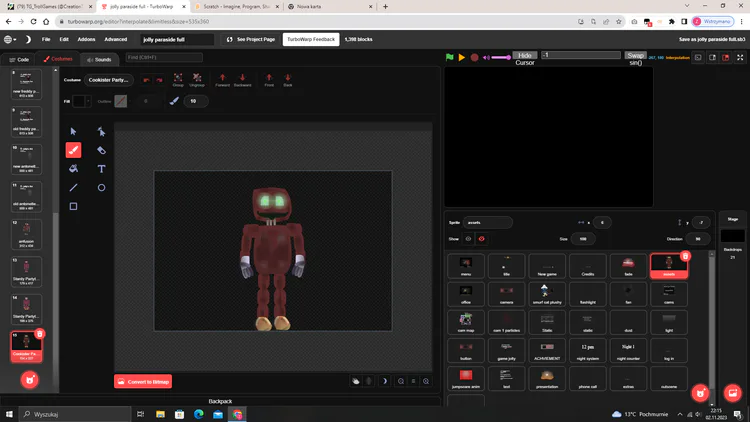The image size is (750, 422).
Task: Hide the sprite with crossed eye icon
Action: [x=481, y=239]
